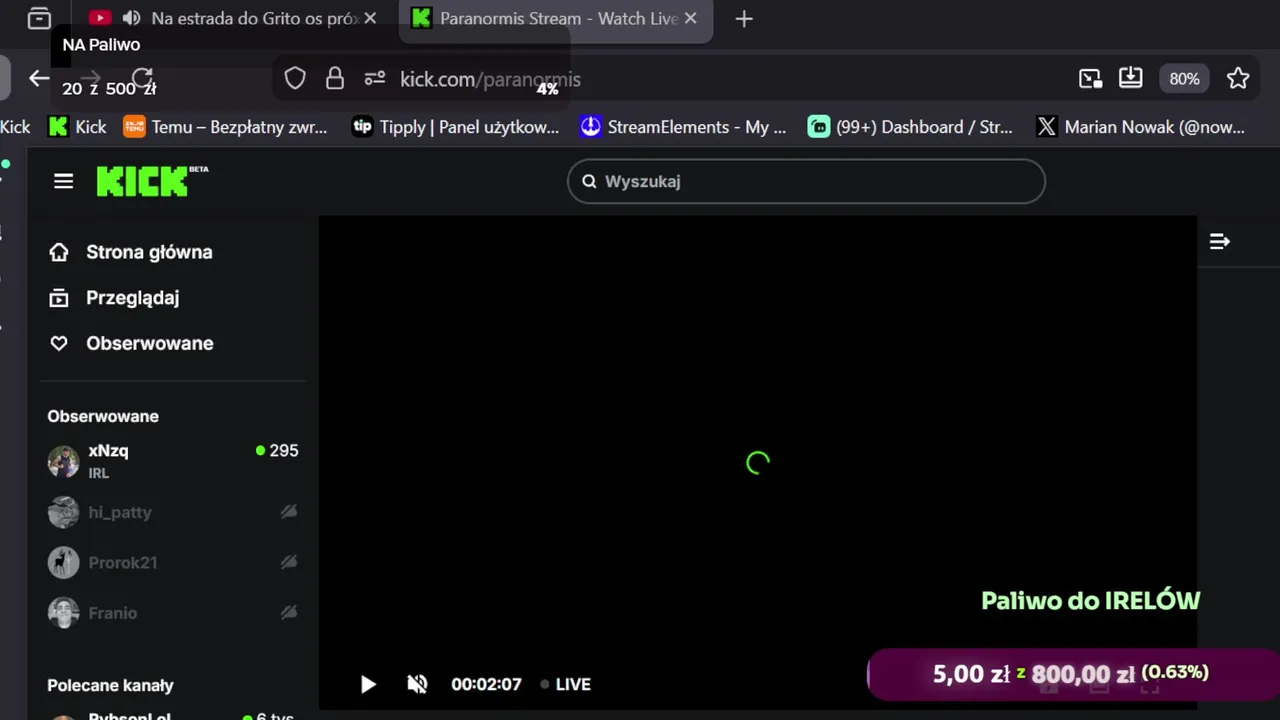Image resolution: width=1280 pixels, height=720 pixels.
Task: Open a new browser tab
Action: click(x=744, y=19)
